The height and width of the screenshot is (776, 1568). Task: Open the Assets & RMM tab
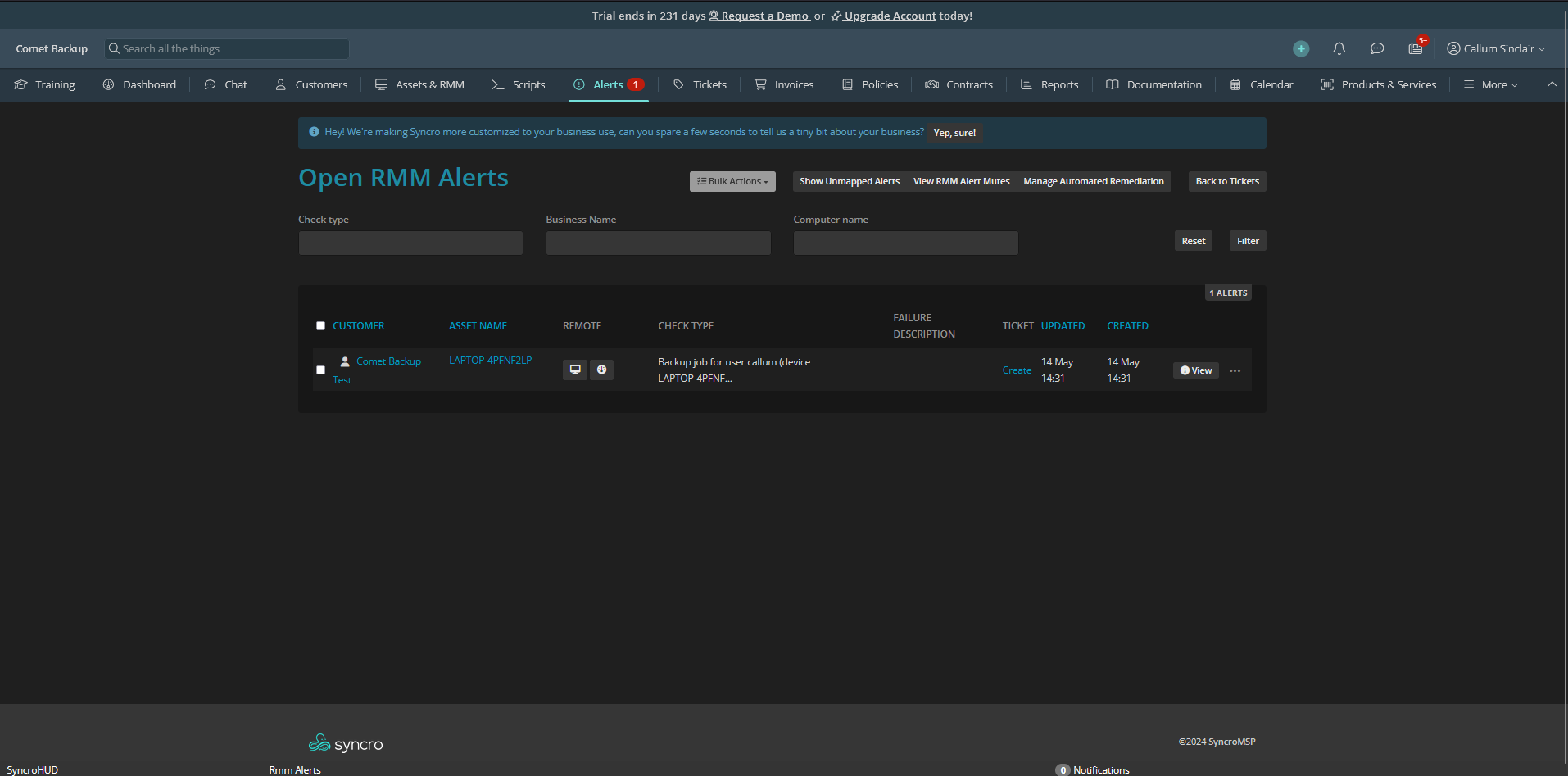pyautogui.click(x=419, y=85)
